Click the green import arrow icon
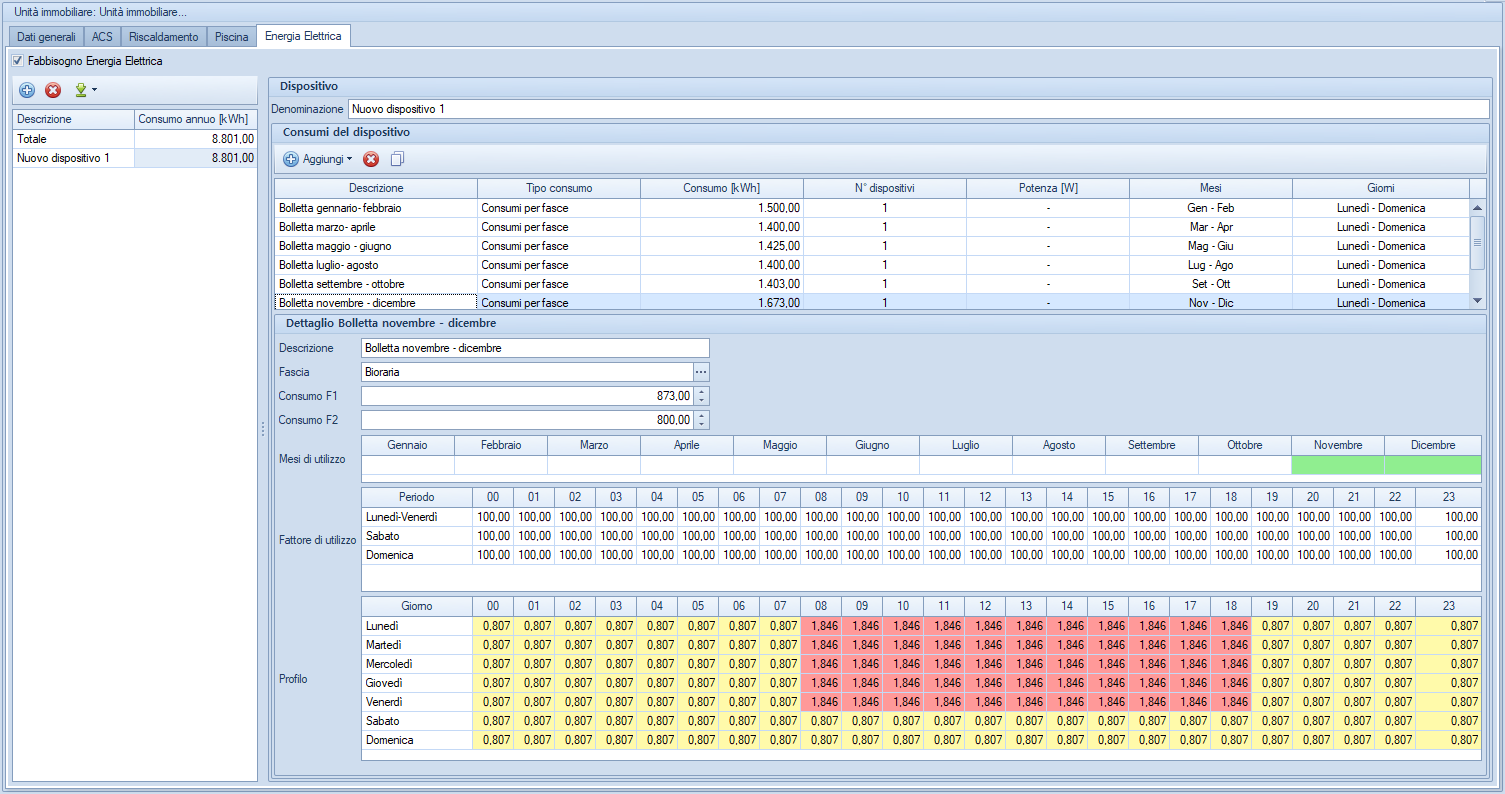The image size is (1505, 794). tap(80, 90)
